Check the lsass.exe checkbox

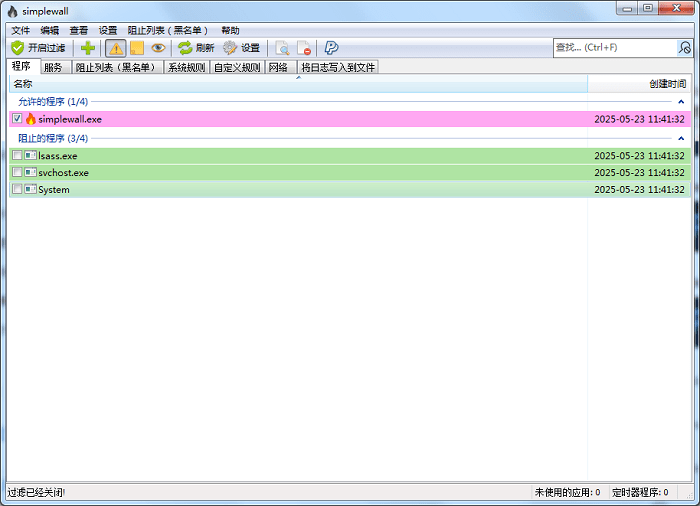[x=17, y=156]
